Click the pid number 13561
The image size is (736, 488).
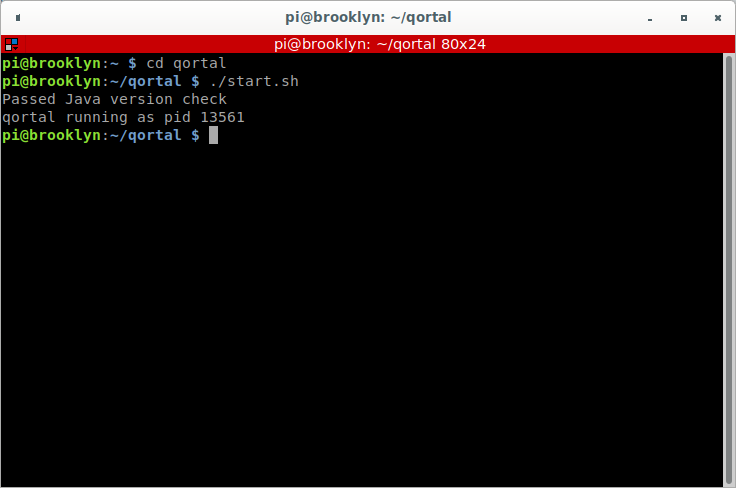click(222, 117)
